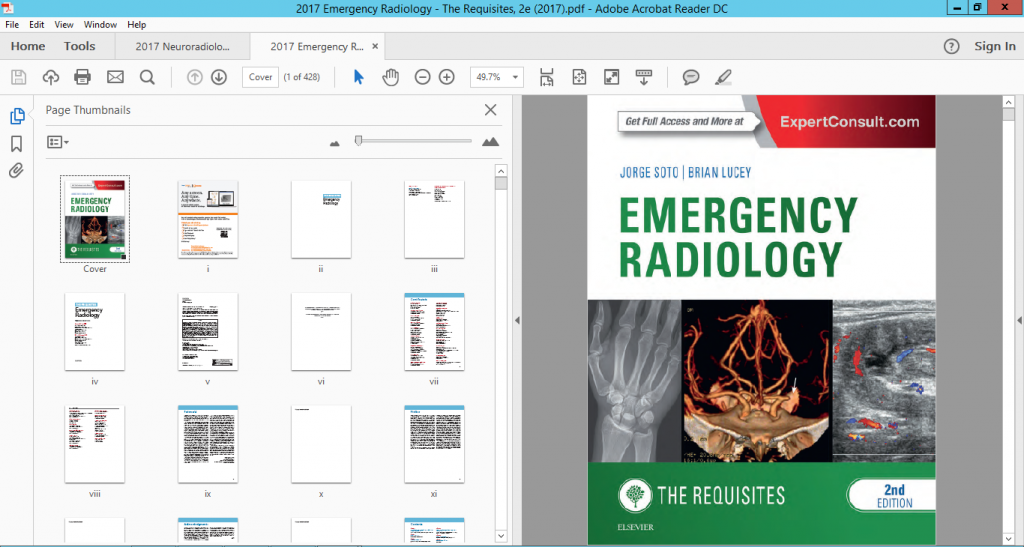The image size is (1024, 547).
Task: Open the Window menu
Action: click(x=100, y=25)
